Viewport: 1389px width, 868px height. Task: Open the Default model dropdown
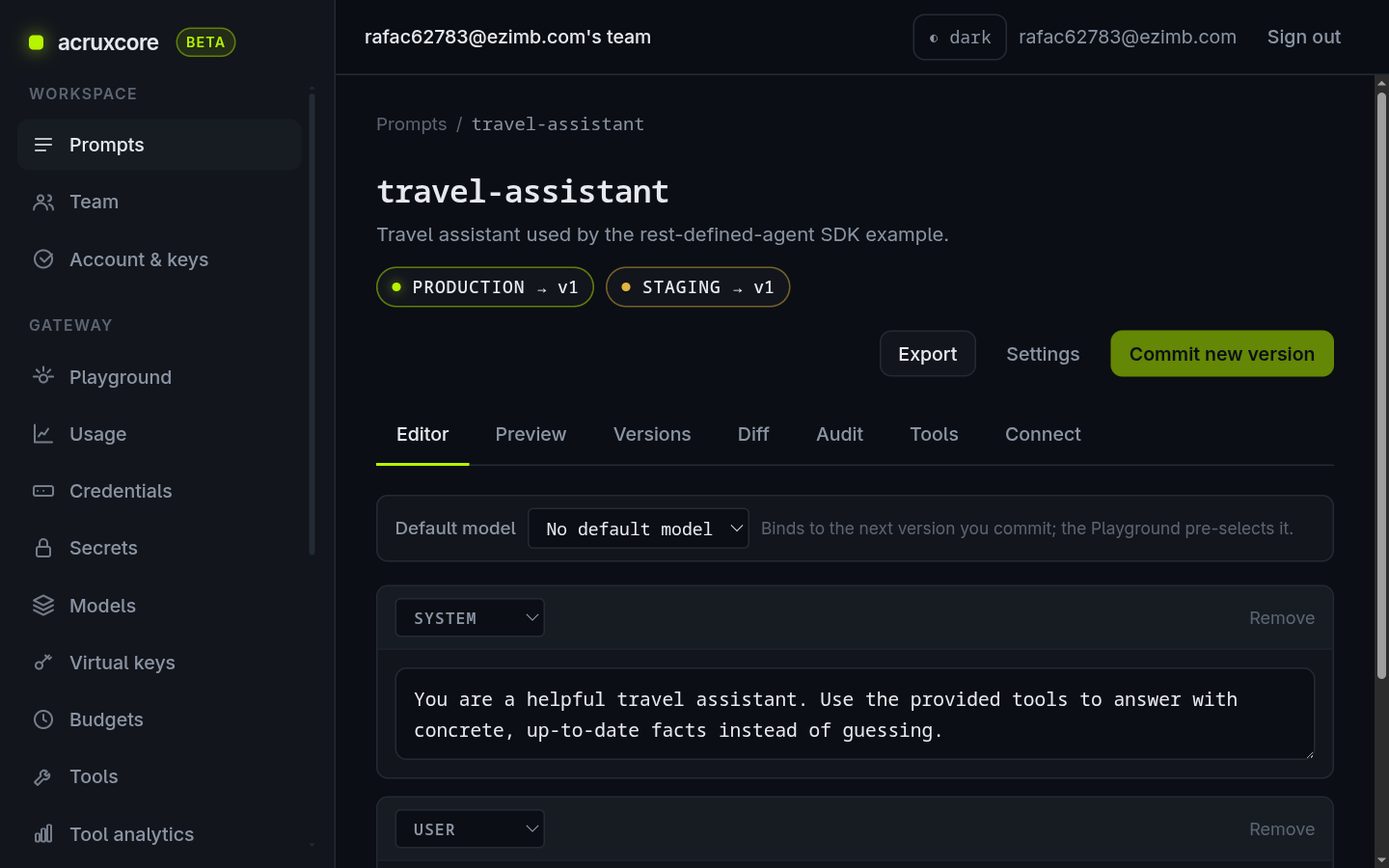coord(639,529)
